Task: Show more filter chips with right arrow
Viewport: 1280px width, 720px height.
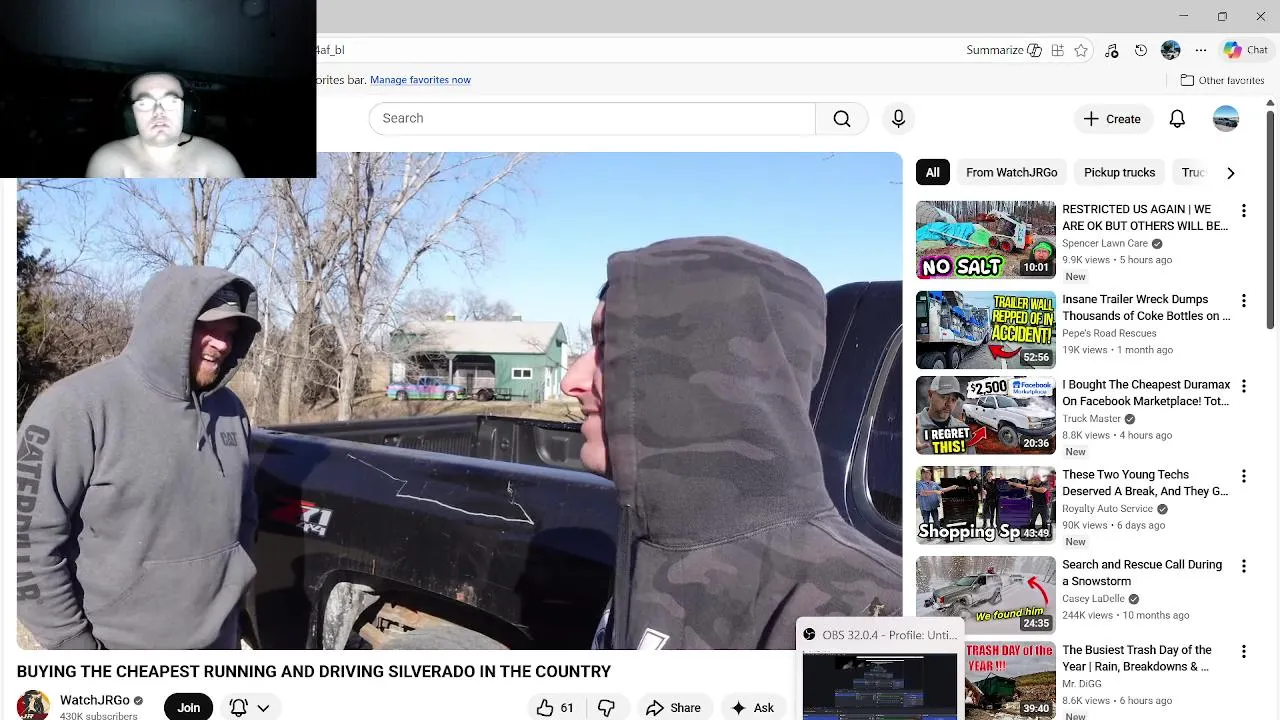Action: tap(1230, 172)
